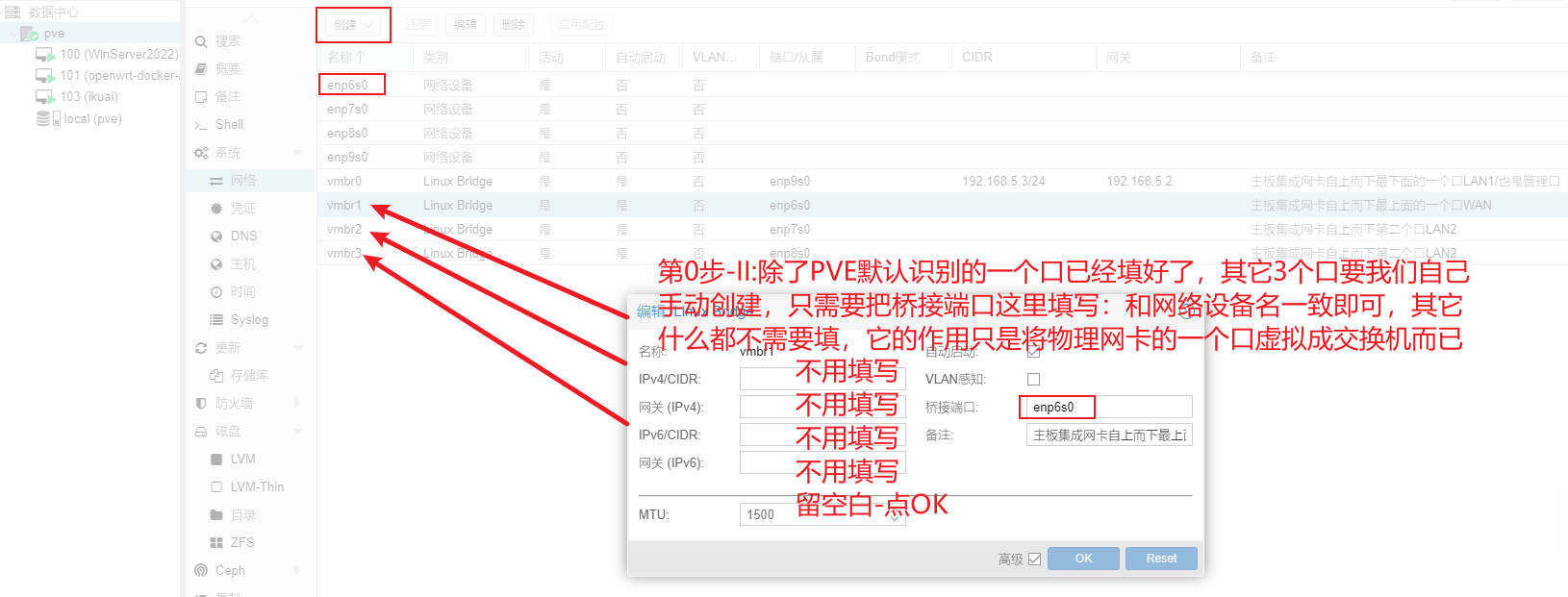The height and width of the screenshot is (597, 1568).
Task: Select the 网络 menu item
Action: [x=242, y=181]
